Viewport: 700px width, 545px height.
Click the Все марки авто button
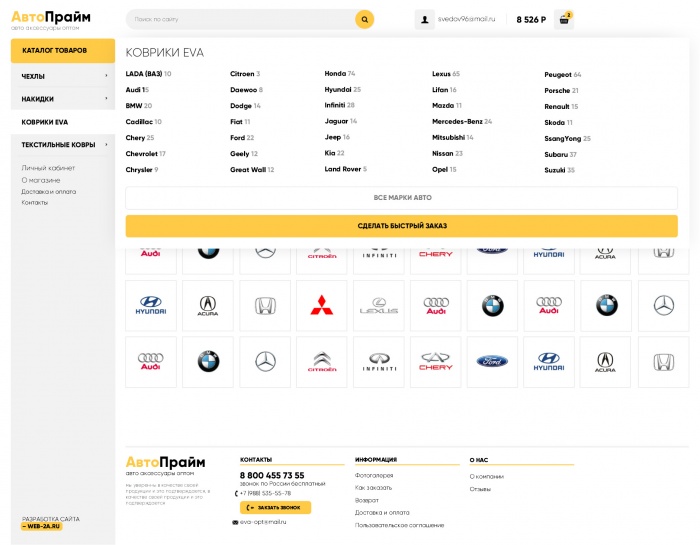pos(401,198)
